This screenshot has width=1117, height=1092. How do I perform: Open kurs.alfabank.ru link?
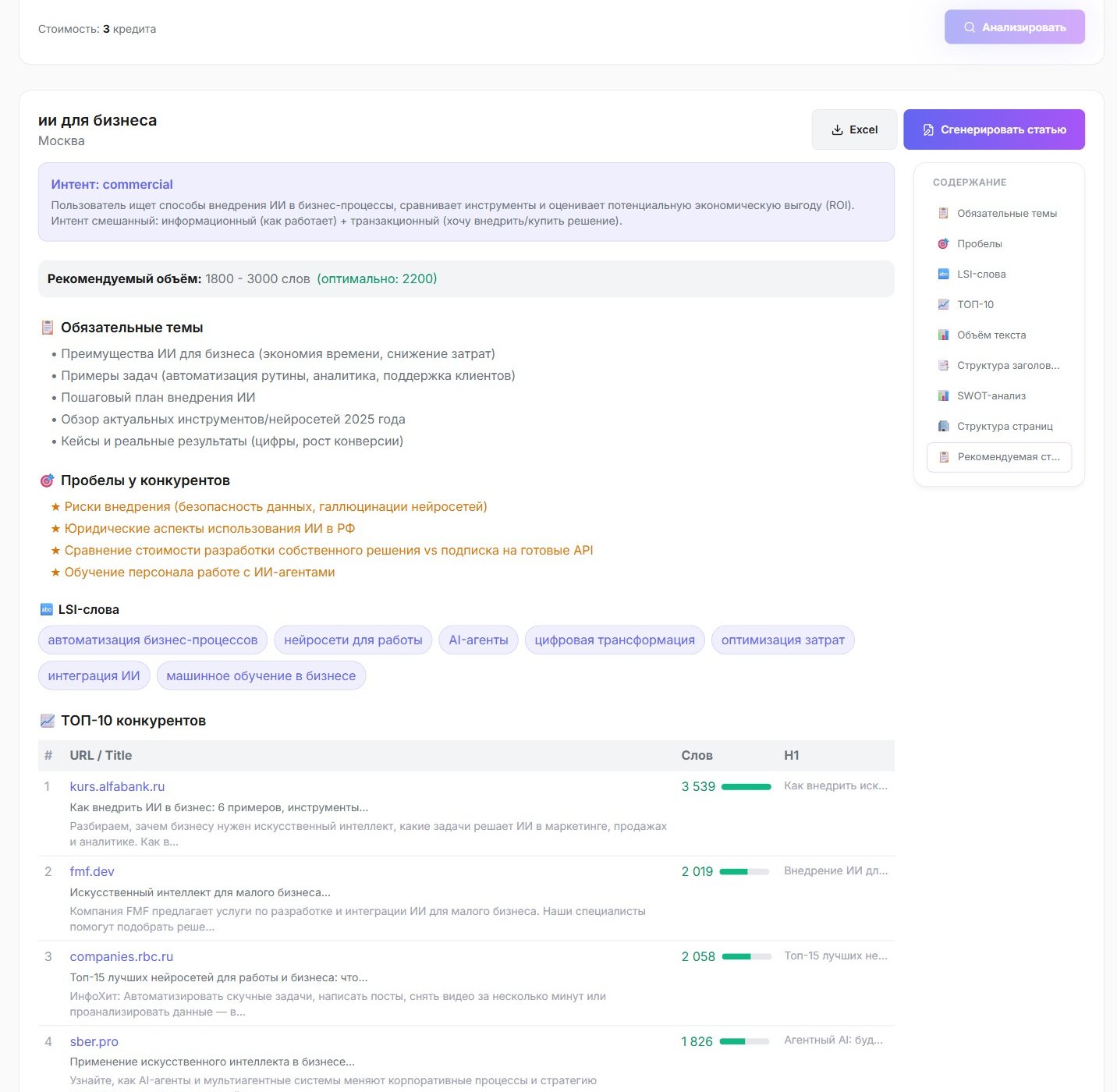117,786
